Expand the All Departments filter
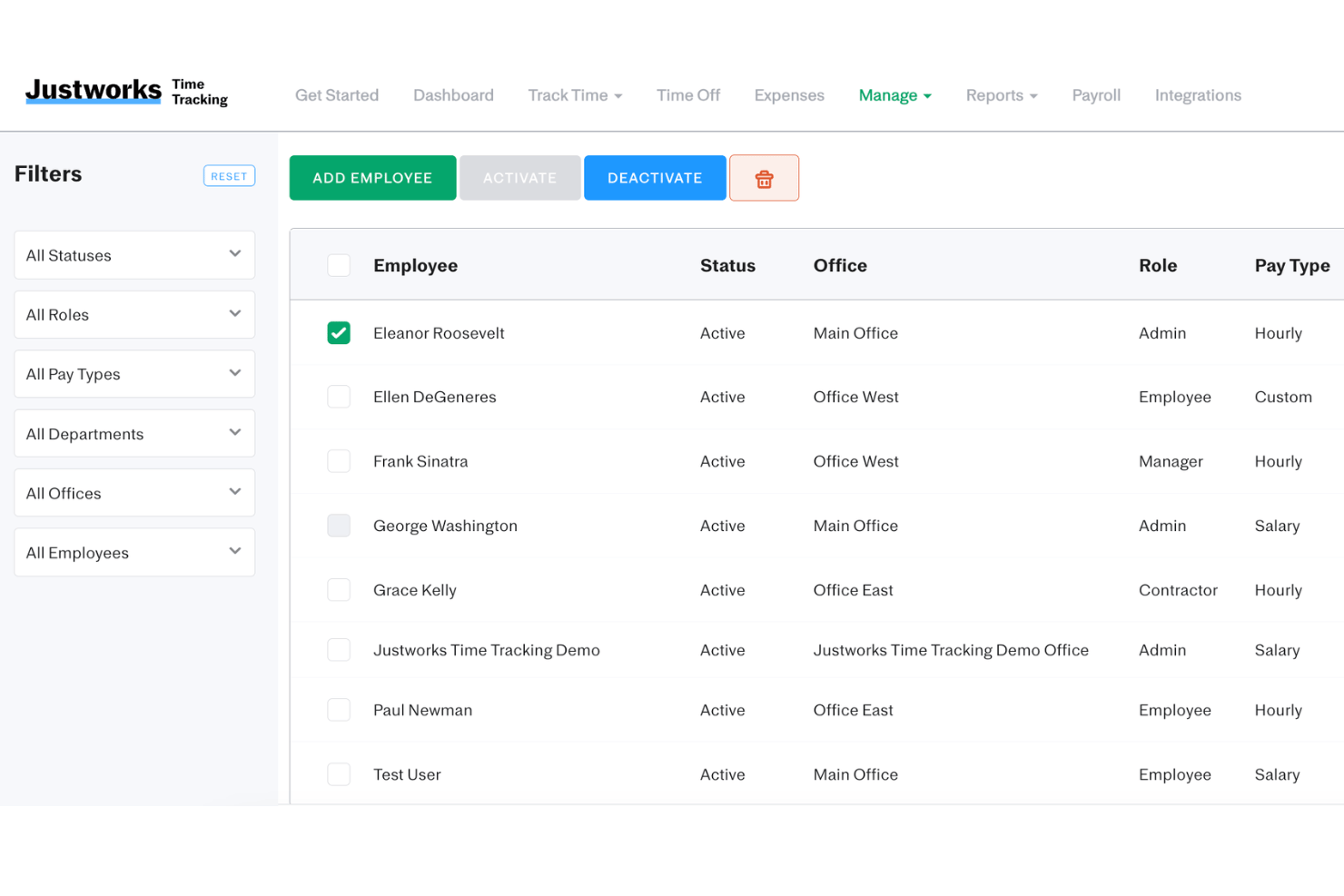 click(134, 433)
